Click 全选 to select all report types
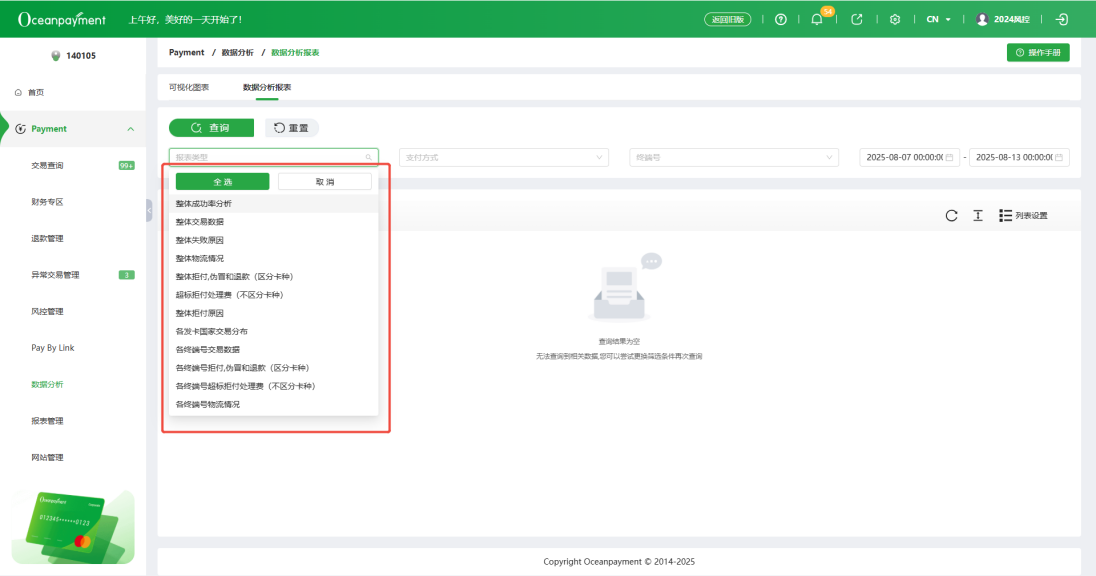The image size is (1096, 576). click(x=222, y=182)
